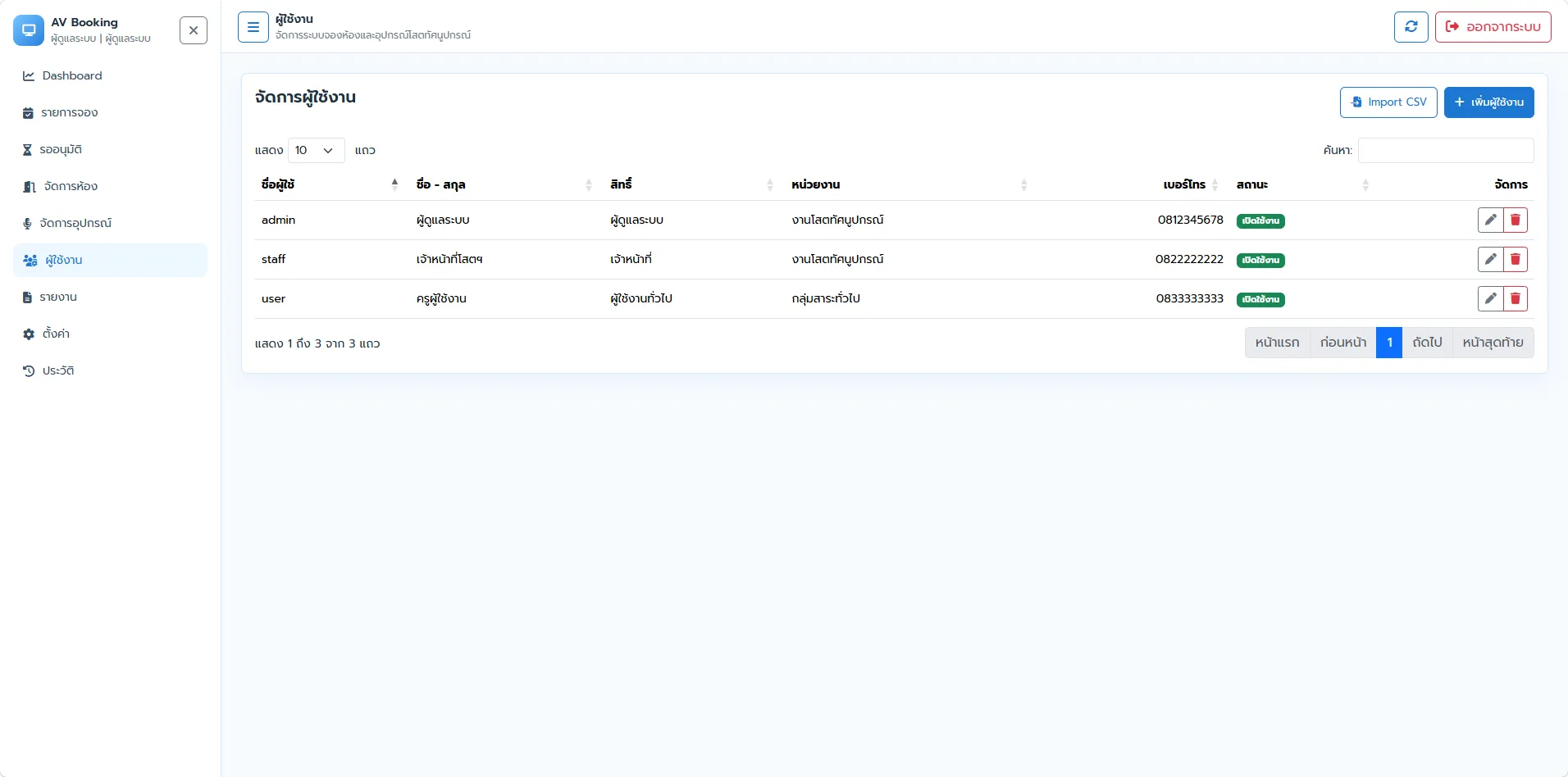
Task: Delete the user row with trash icon
Action: pyautogui.click(x=1516, y=298)
